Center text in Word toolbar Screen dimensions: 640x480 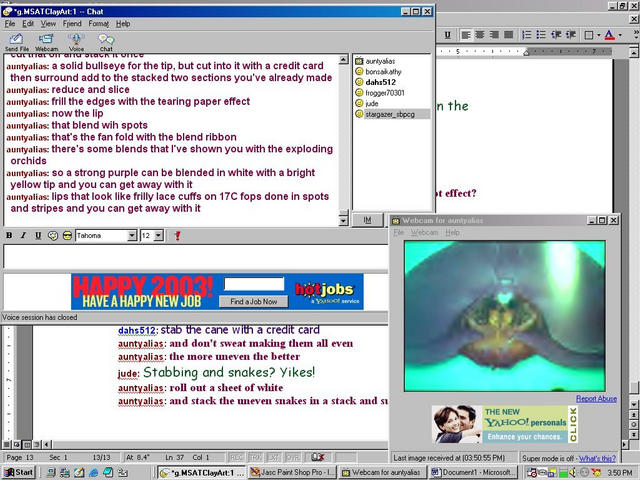(x=480, y=35)
